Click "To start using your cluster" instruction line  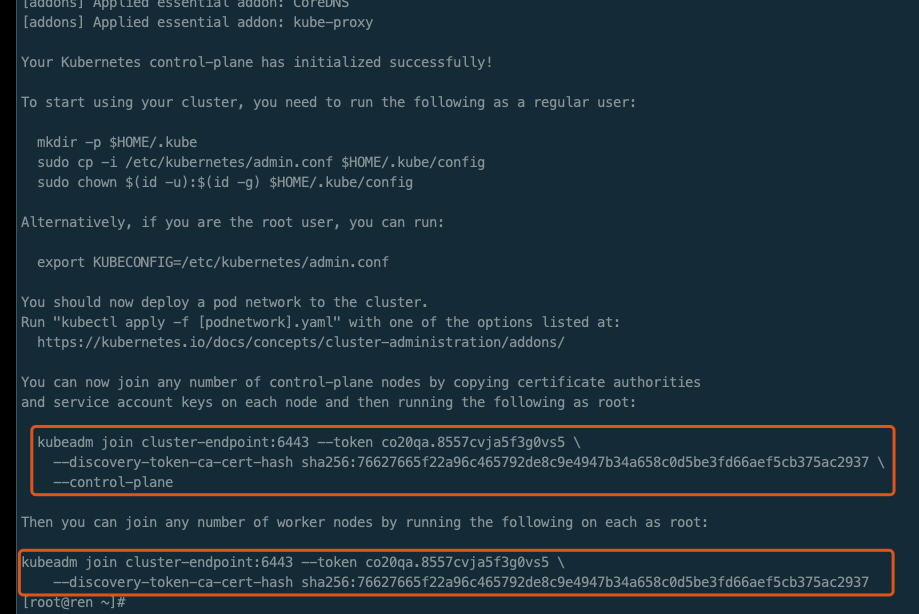click(328, 103)
